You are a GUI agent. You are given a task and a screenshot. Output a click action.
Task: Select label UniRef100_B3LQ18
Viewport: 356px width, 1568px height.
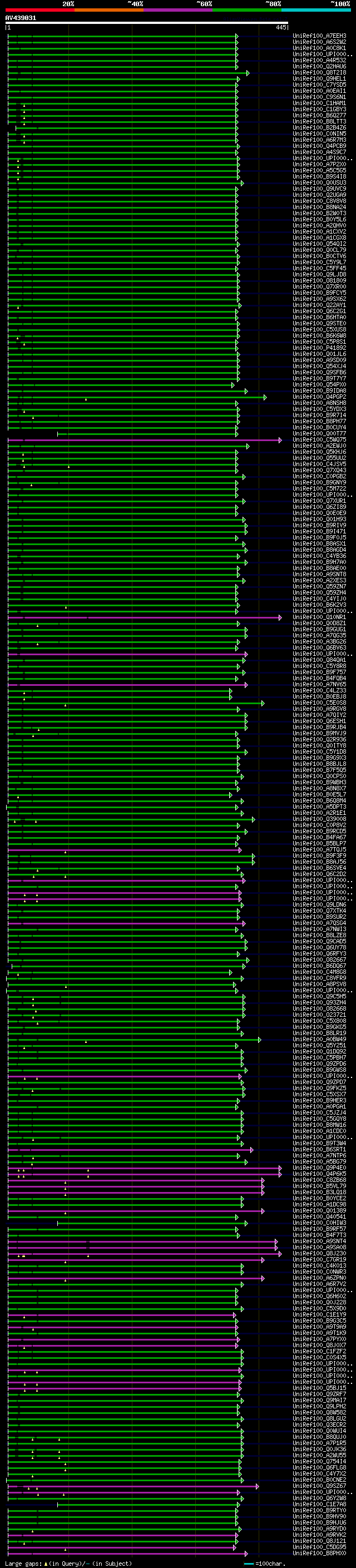pos(319,1192)
